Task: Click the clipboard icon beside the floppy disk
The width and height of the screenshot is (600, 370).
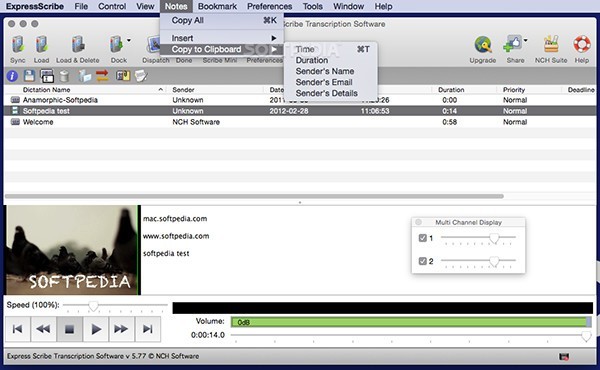Action: 47,76
